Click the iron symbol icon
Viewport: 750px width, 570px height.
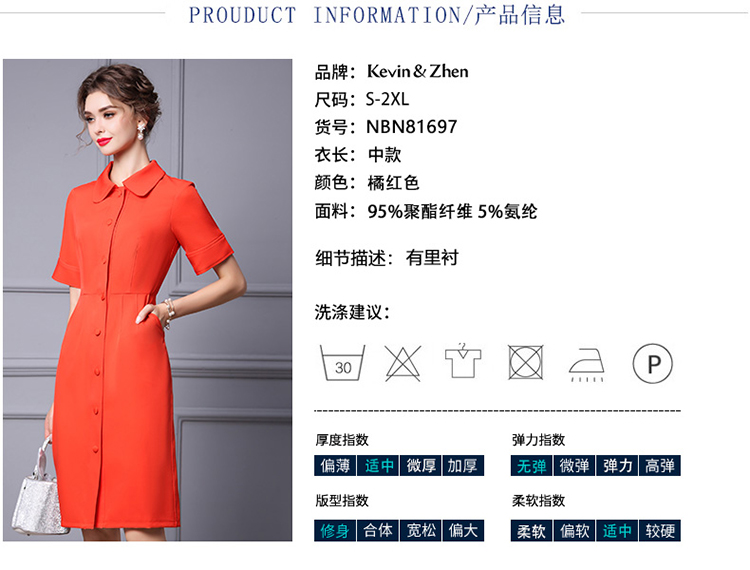click(586, 365)
